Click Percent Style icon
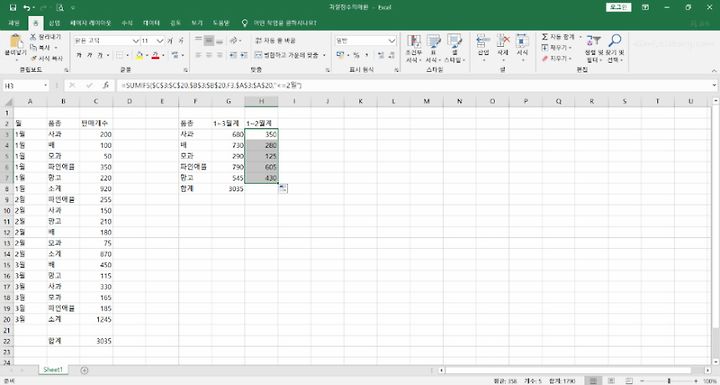This screenshot has height=385, width=720. pyautogui.click(x=356, y=55)
